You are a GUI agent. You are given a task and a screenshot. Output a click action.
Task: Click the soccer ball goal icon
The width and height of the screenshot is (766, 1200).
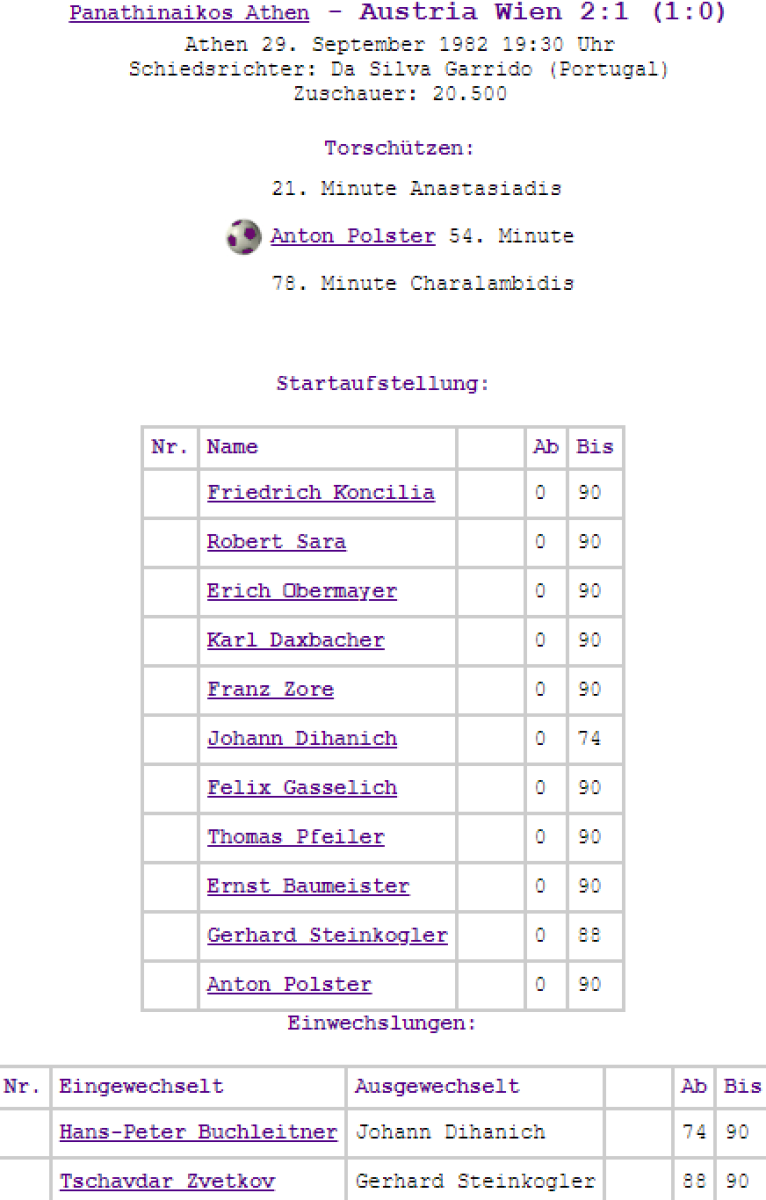(x=244, y=237)
